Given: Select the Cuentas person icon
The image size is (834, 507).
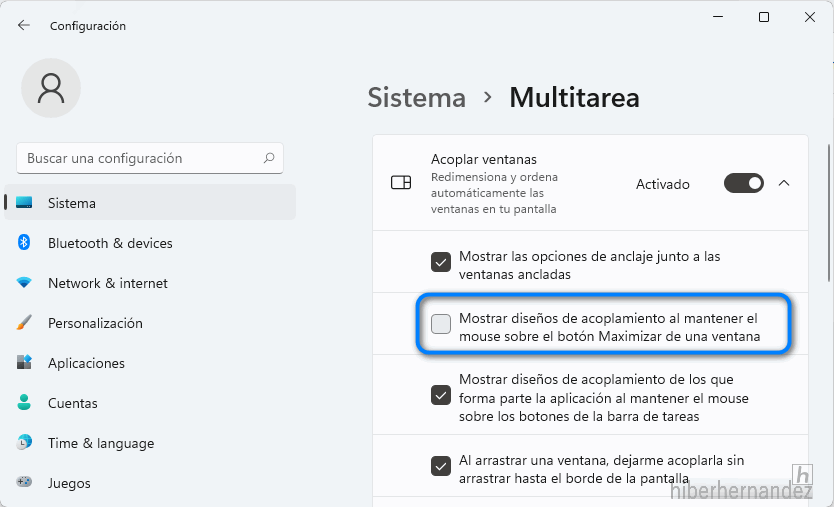Looking at the screenshot, I should pos(24,402).
